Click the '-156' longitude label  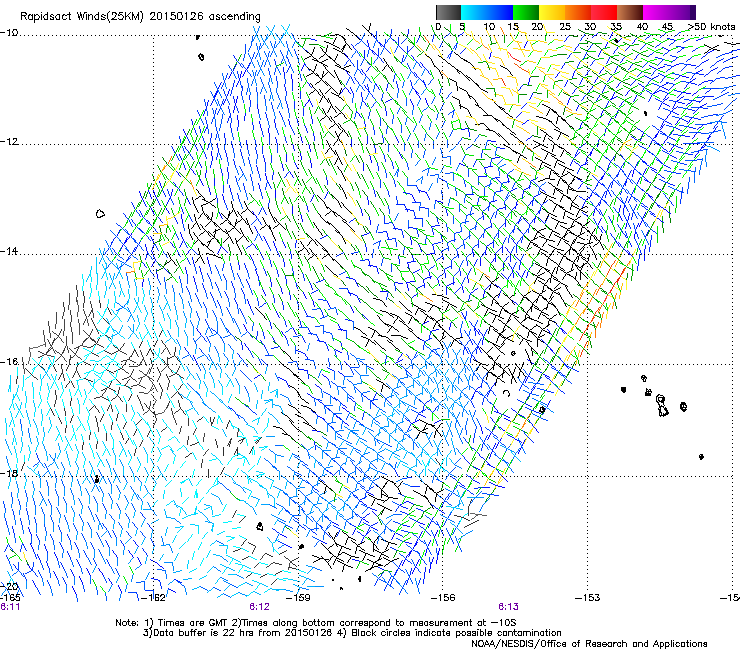pyautogui.click(x=443, y=598)
